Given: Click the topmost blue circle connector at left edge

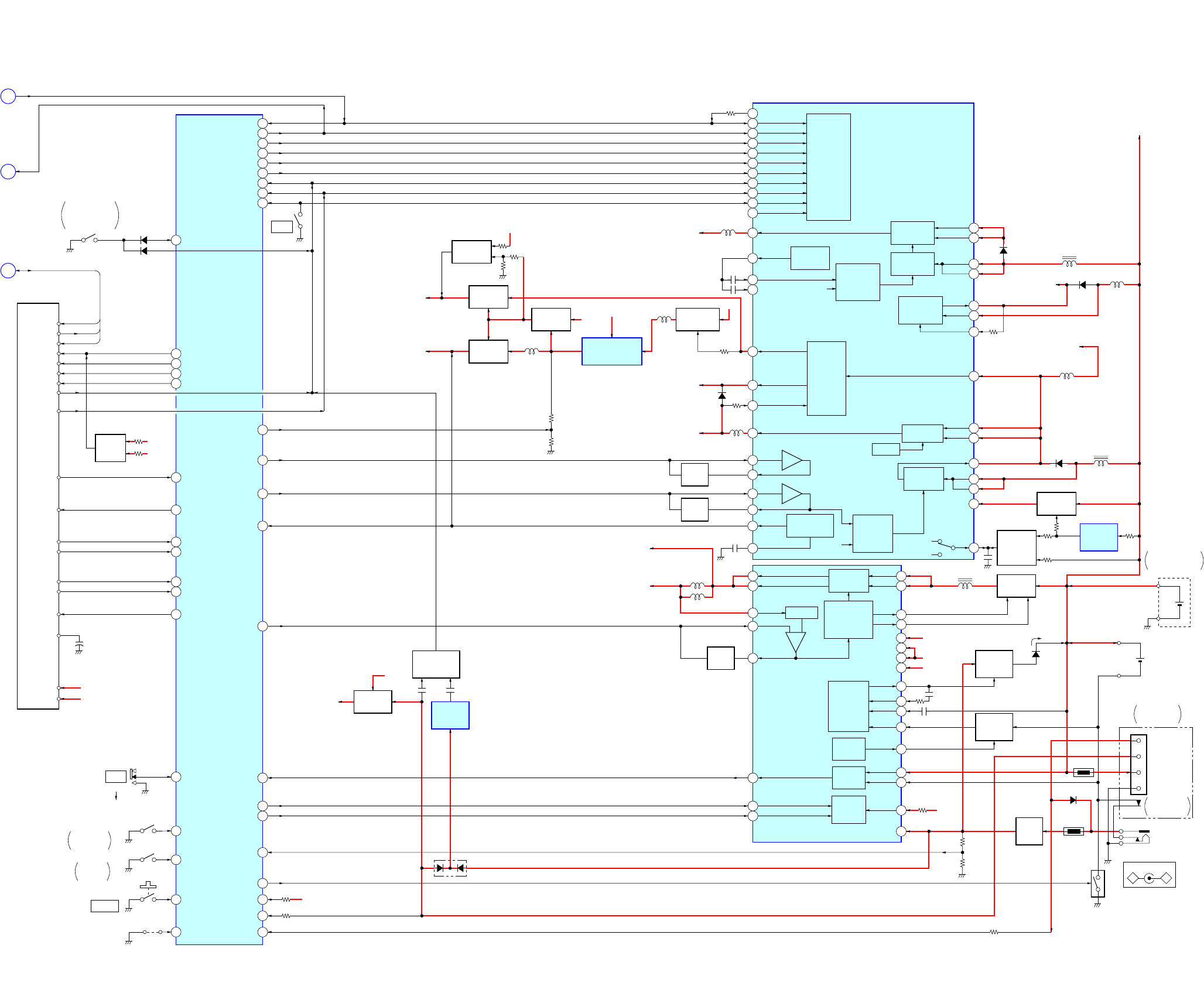Looking at the screenshot, I should (8, 96).
